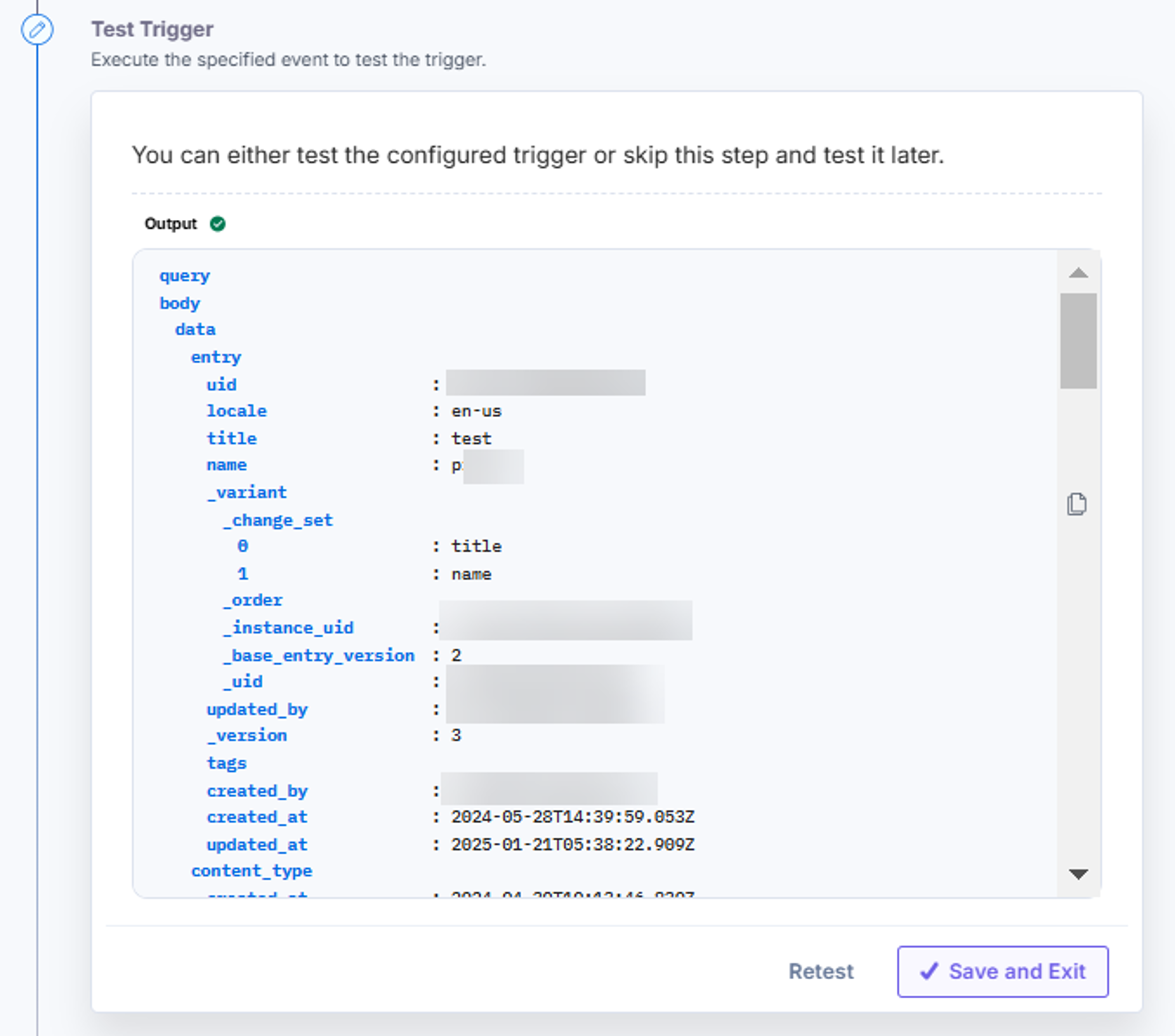Click created_at value 2024-05-28T14:39:59.053Z

click(x=573, y=817)
